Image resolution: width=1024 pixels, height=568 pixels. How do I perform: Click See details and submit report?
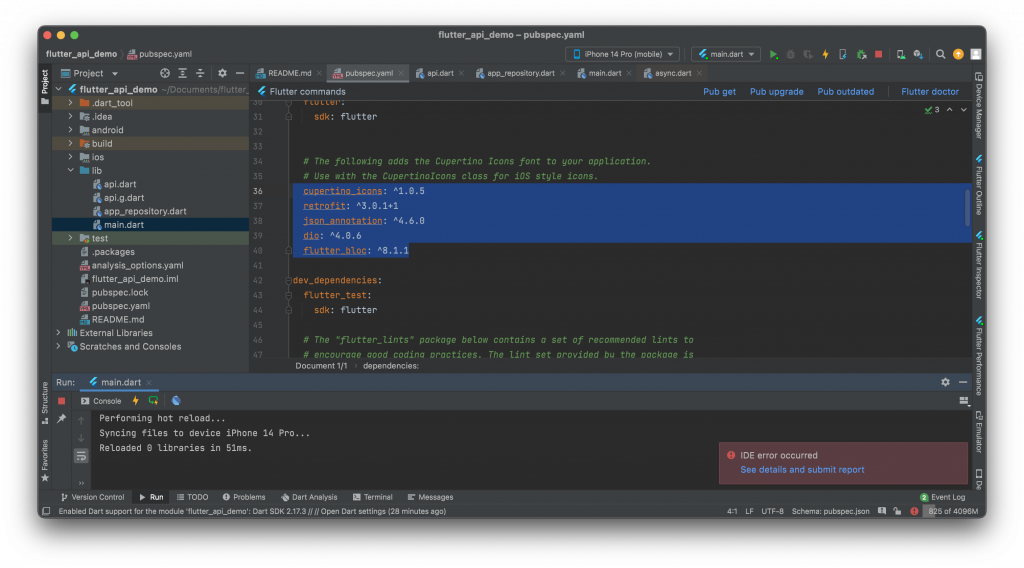(802, 470)
